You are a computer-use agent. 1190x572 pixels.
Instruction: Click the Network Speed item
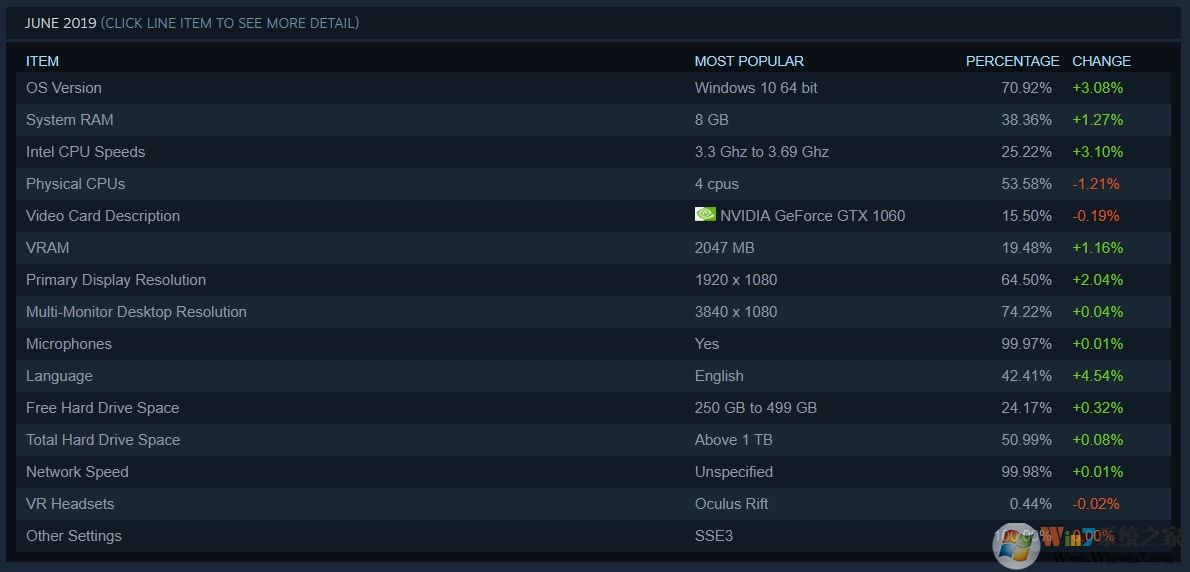coord(77,472)
